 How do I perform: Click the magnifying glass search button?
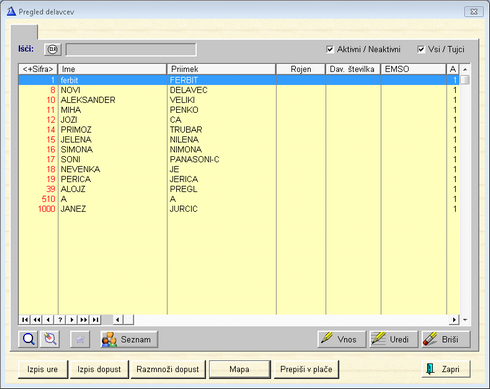28,339
